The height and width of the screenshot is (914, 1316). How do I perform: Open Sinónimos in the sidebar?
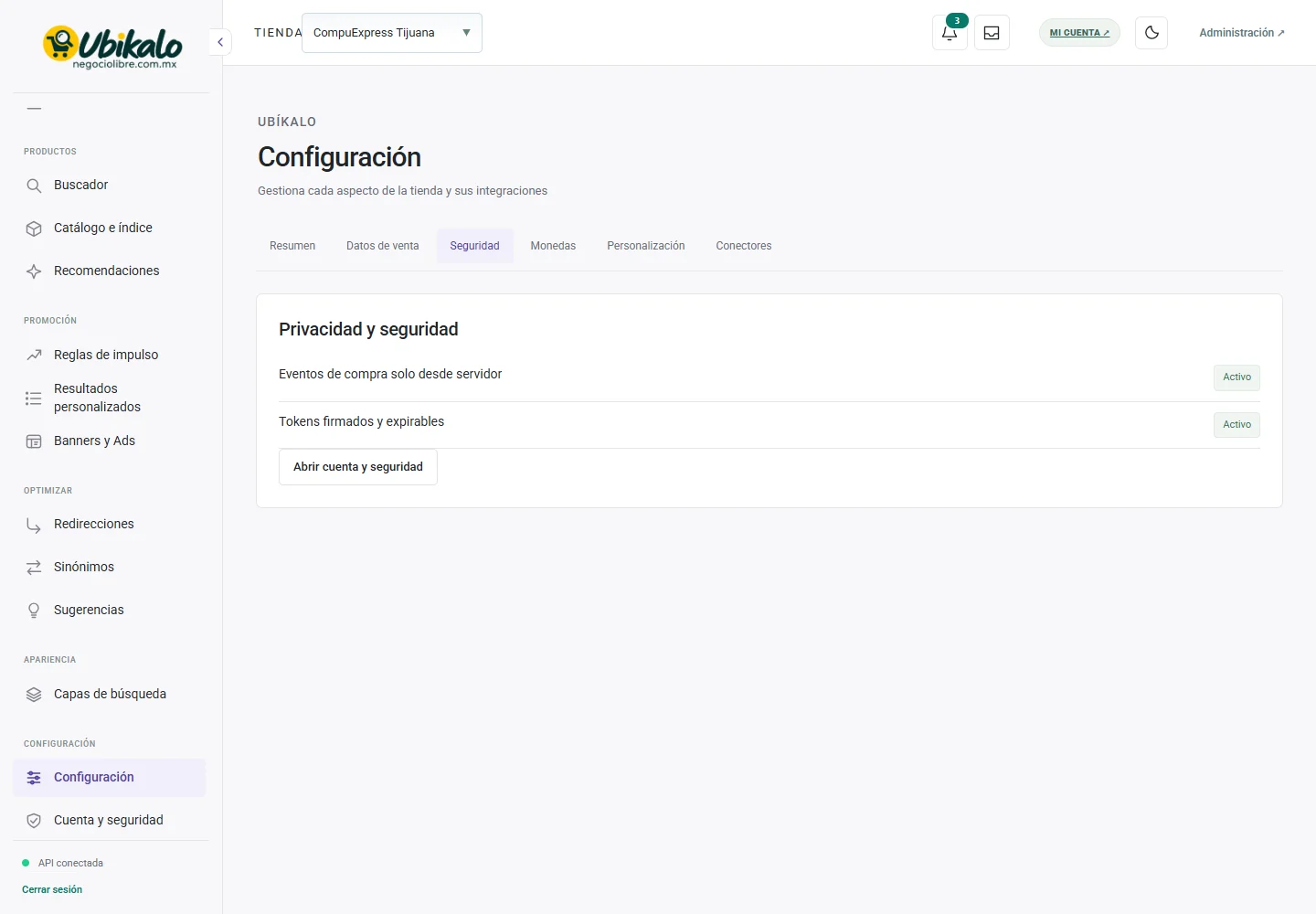click(x=109, y=568)
